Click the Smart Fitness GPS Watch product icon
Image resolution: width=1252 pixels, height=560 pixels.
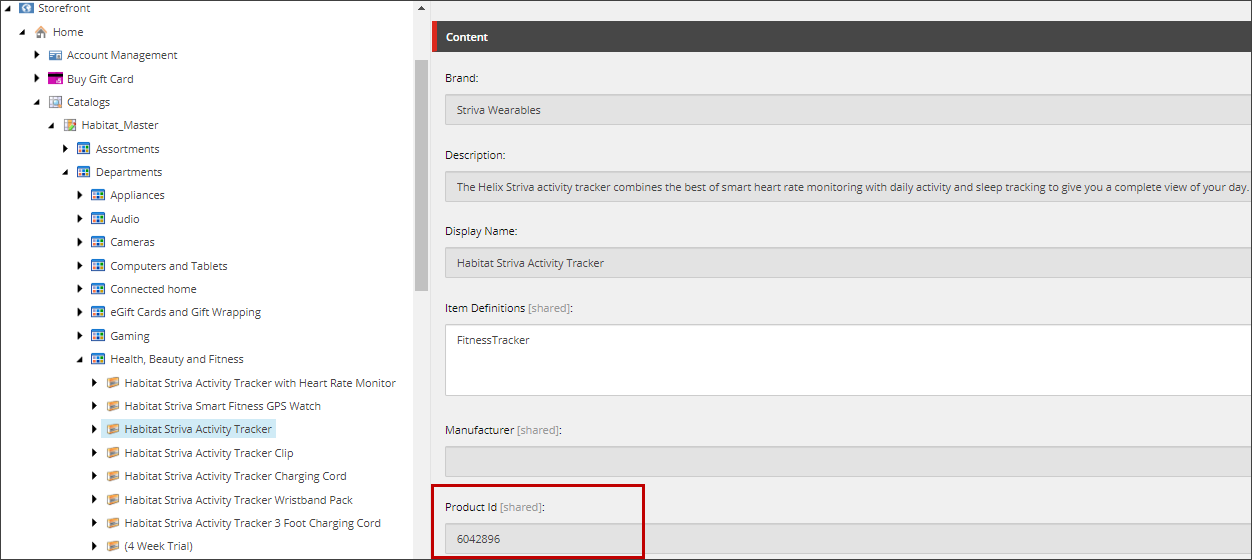113,406
